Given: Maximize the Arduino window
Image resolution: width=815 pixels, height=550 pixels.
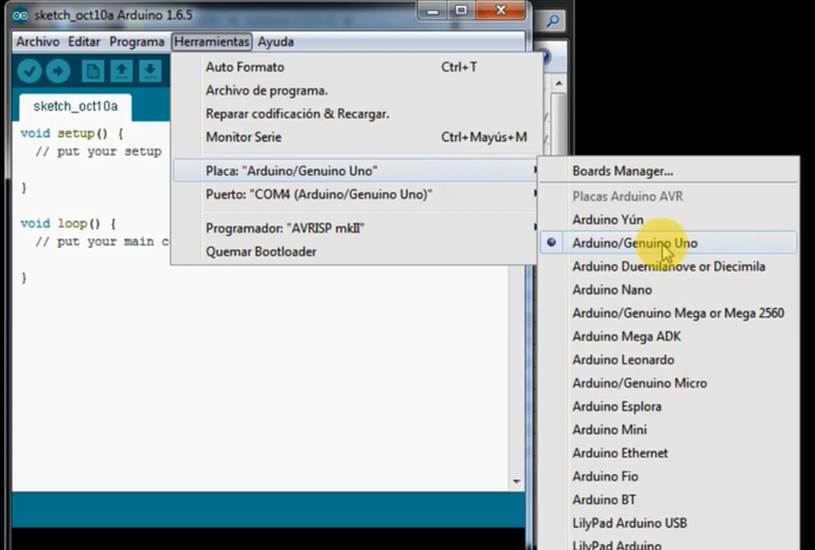Looking at the screenshot, I should point(461,10).
